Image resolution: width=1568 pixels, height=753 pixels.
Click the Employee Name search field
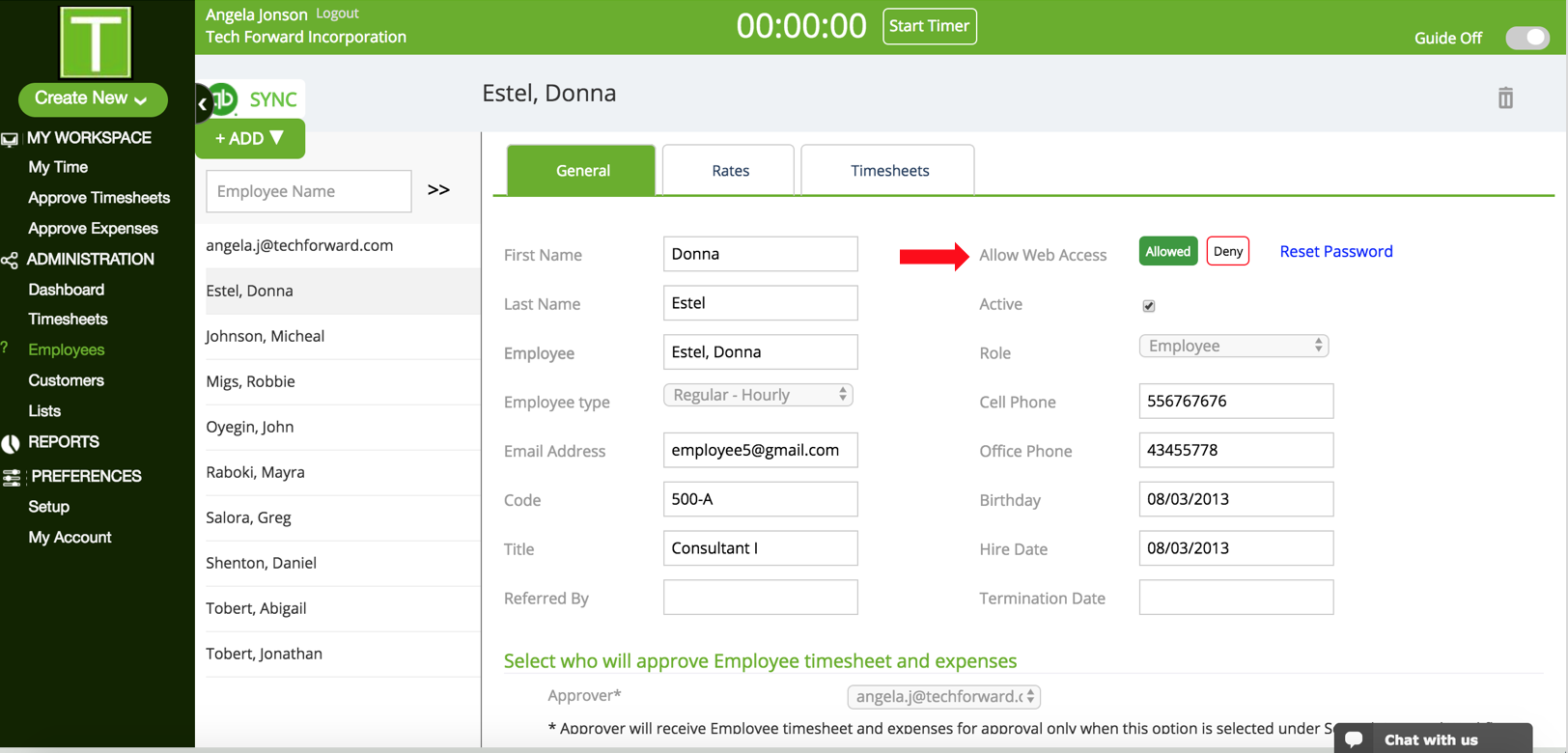[309, 191]
